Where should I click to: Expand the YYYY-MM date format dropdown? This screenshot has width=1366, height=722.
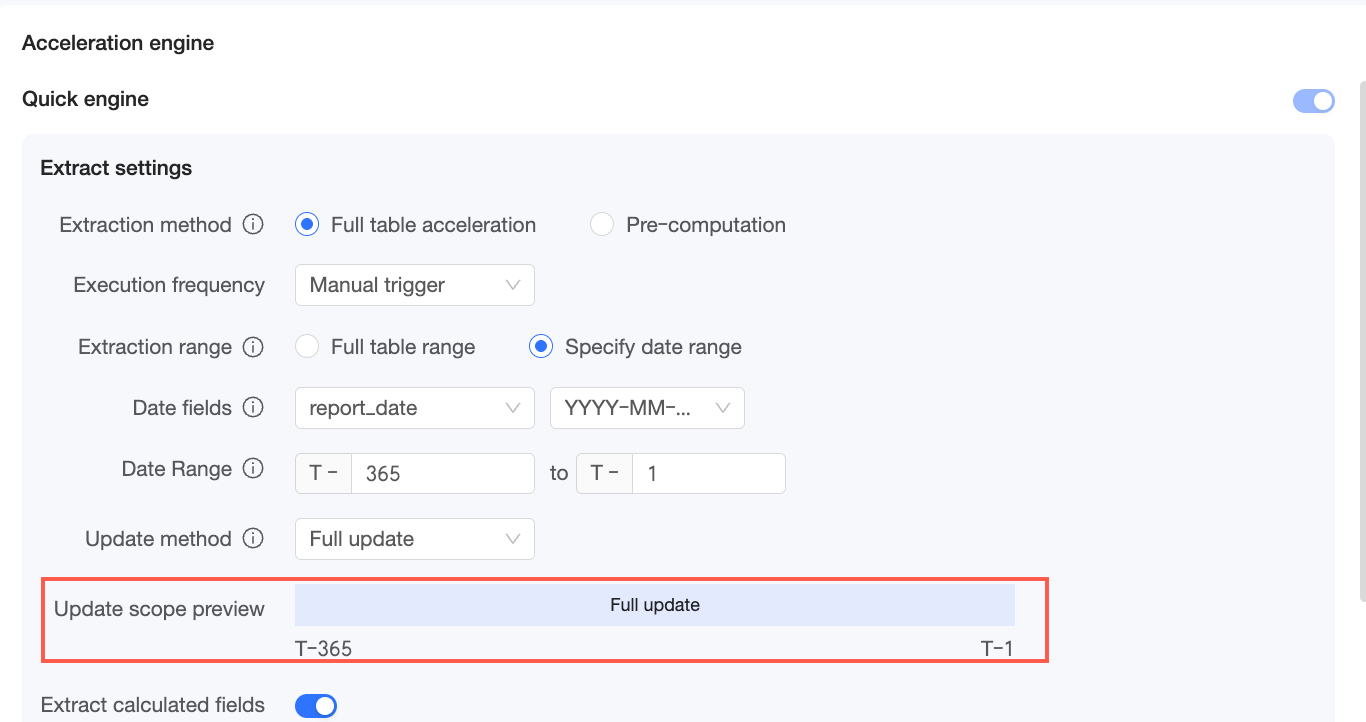647,408
